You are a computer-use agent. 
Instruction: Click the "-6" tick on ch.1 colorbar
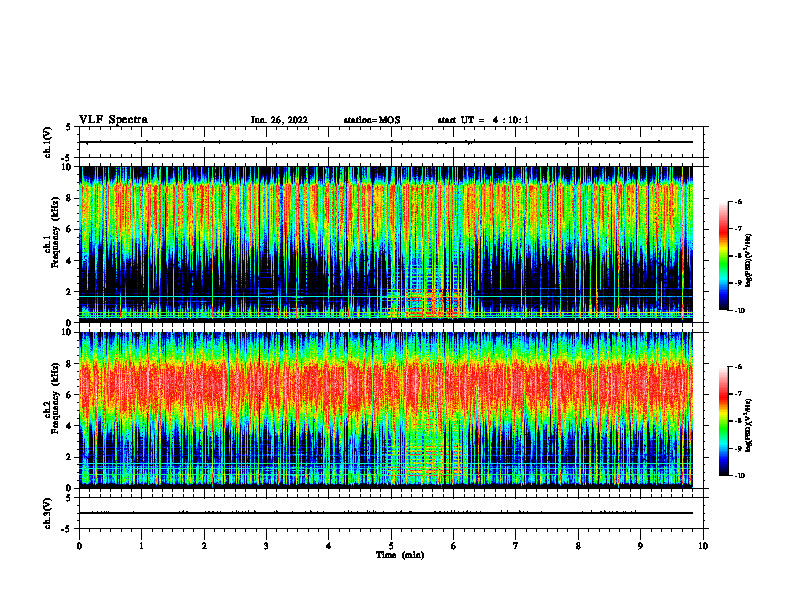pos(738,201)
